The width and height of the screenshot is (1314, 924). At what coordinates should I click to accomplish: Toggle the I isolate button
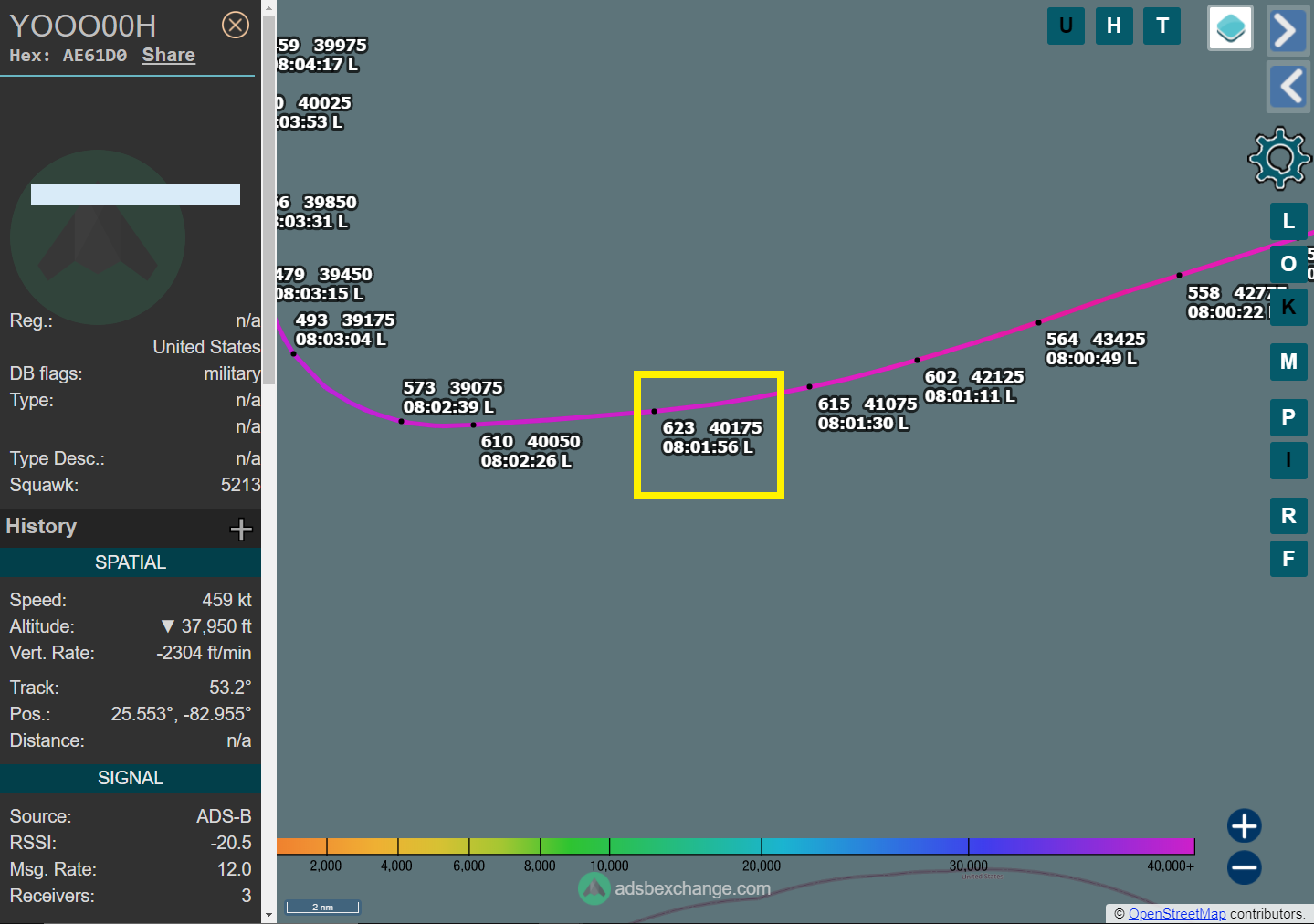(x=1288, y=460)
